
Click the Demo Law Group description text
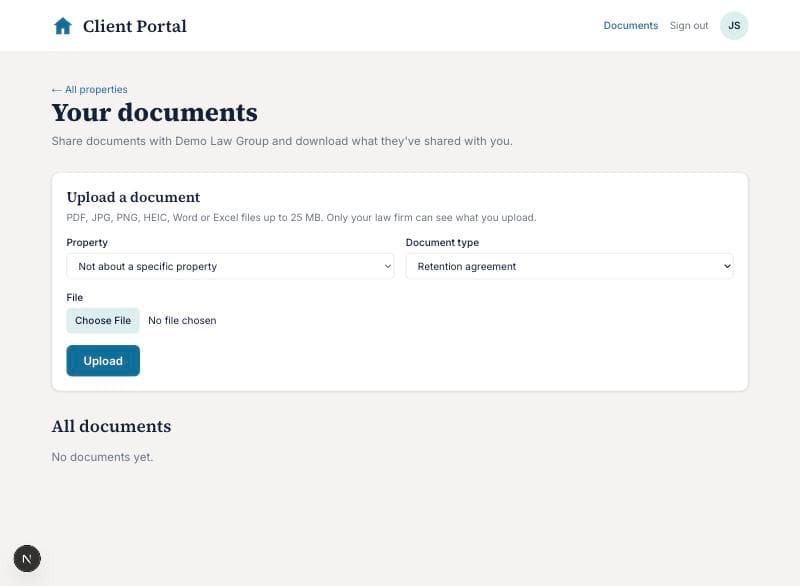(x=282, y=141)
